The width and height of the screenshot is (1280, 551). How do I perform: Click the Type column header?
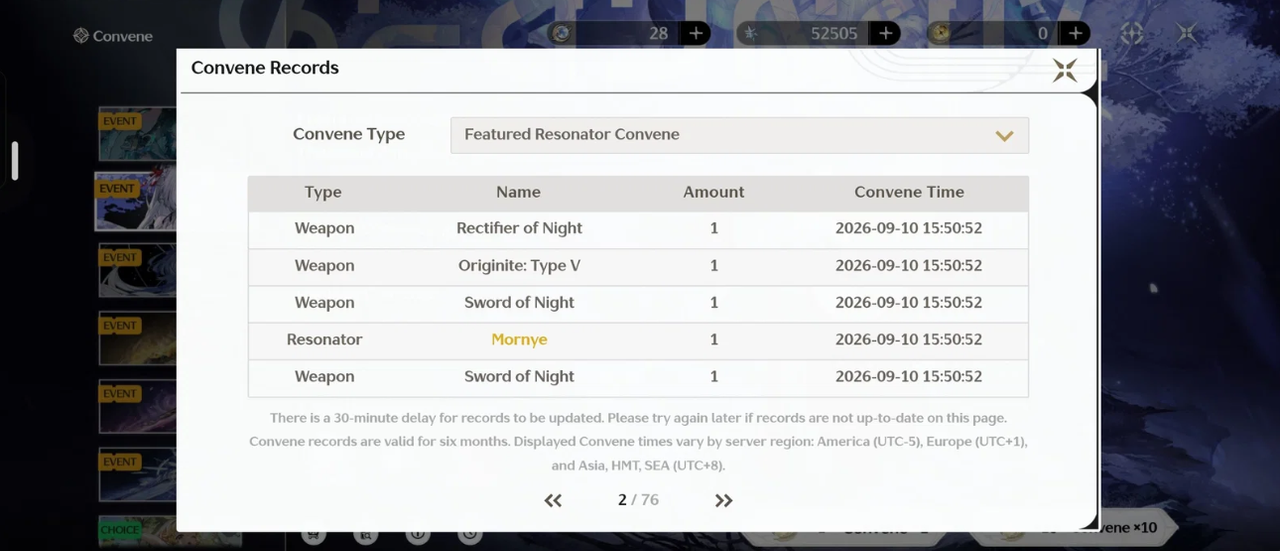pos(323,193)
